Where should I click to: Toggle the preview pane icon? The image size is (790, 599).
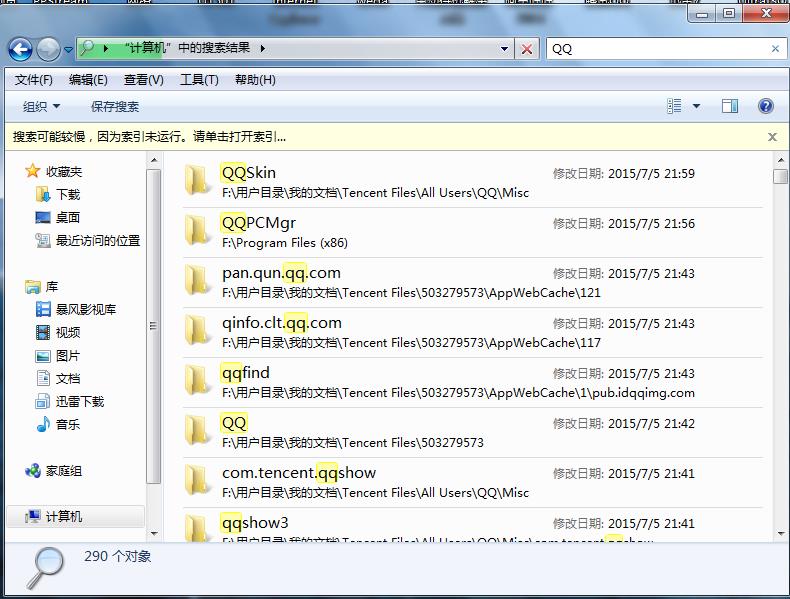(x=730, y=106)
